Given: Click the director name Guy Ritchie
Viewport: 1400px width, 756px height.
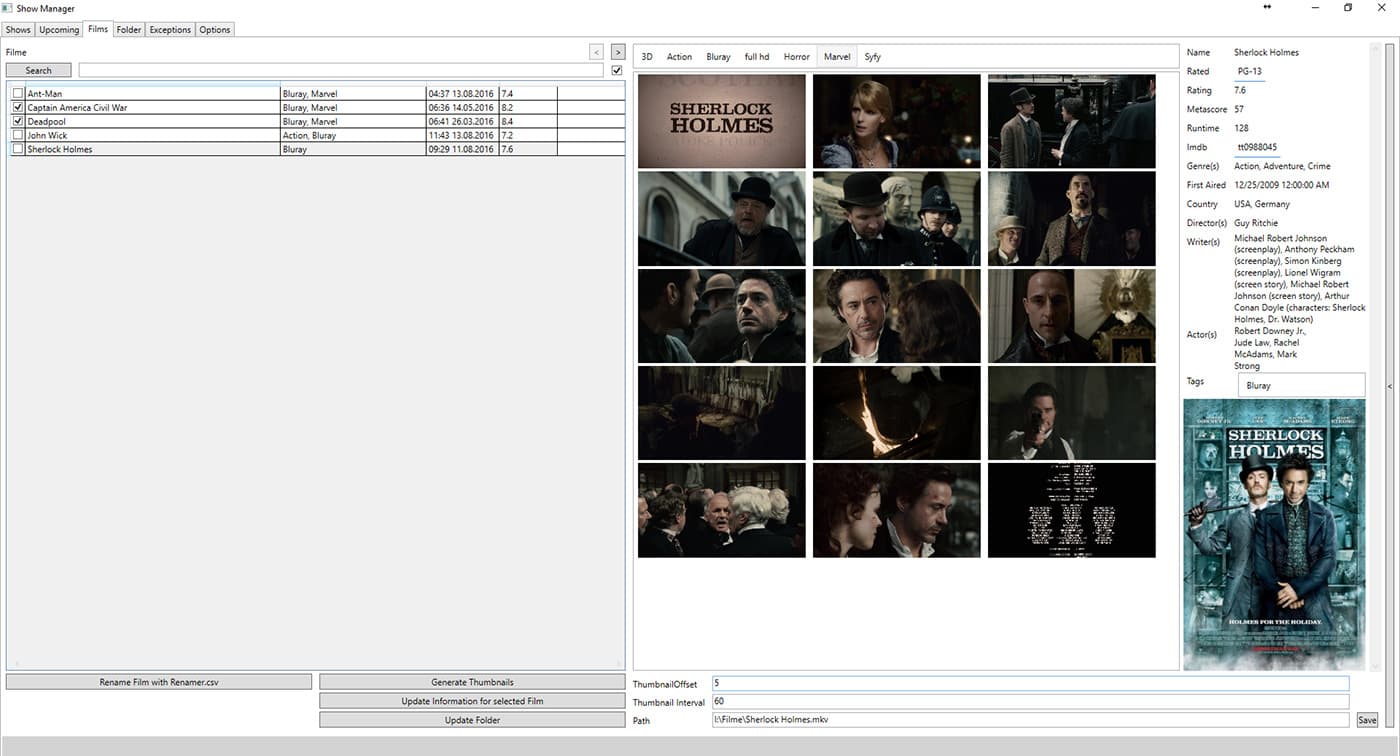Looking at the screenshot, I should 1256,223.
